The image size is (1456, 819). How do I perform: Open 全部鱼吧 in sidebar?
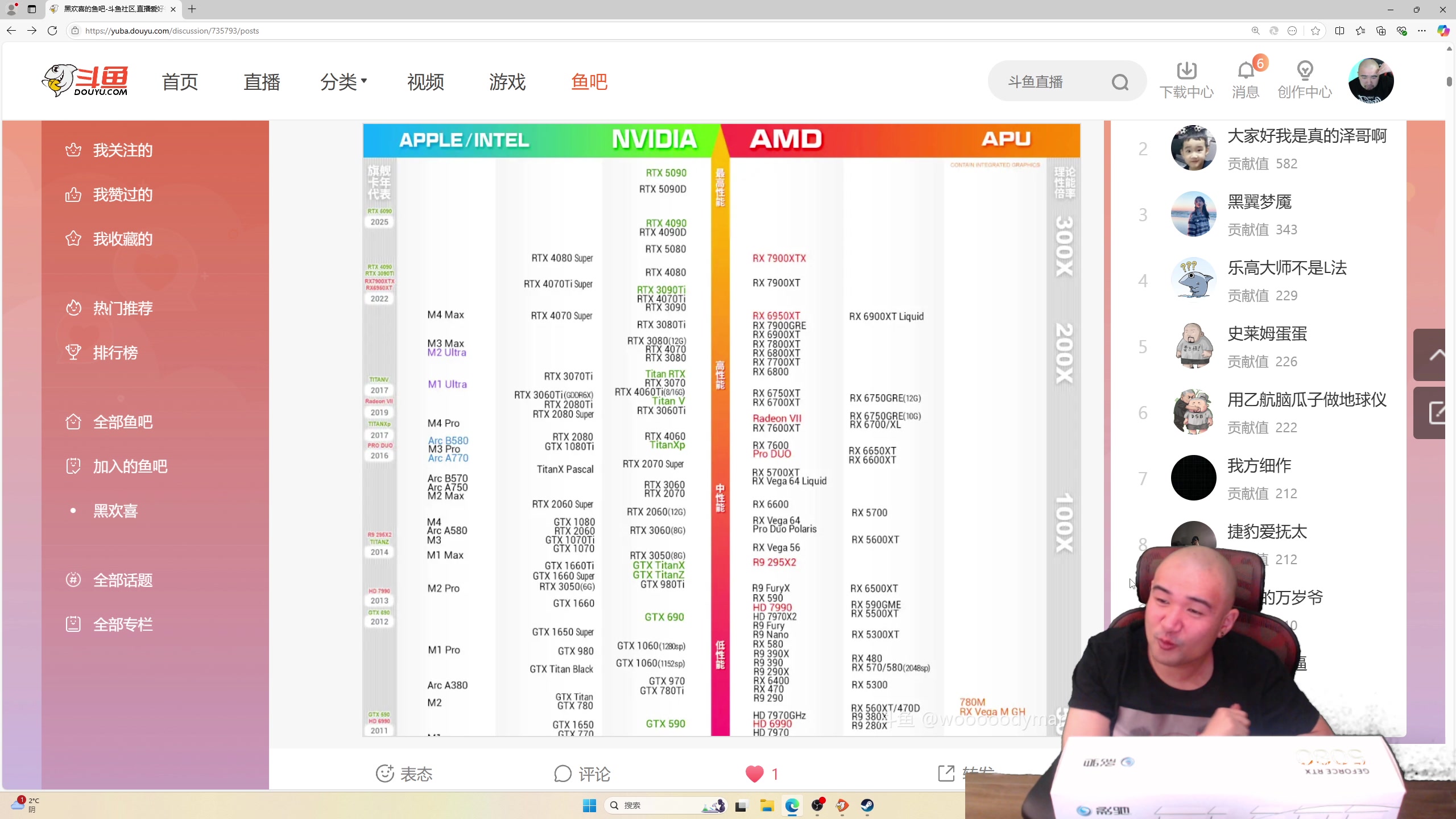(123, 422)
